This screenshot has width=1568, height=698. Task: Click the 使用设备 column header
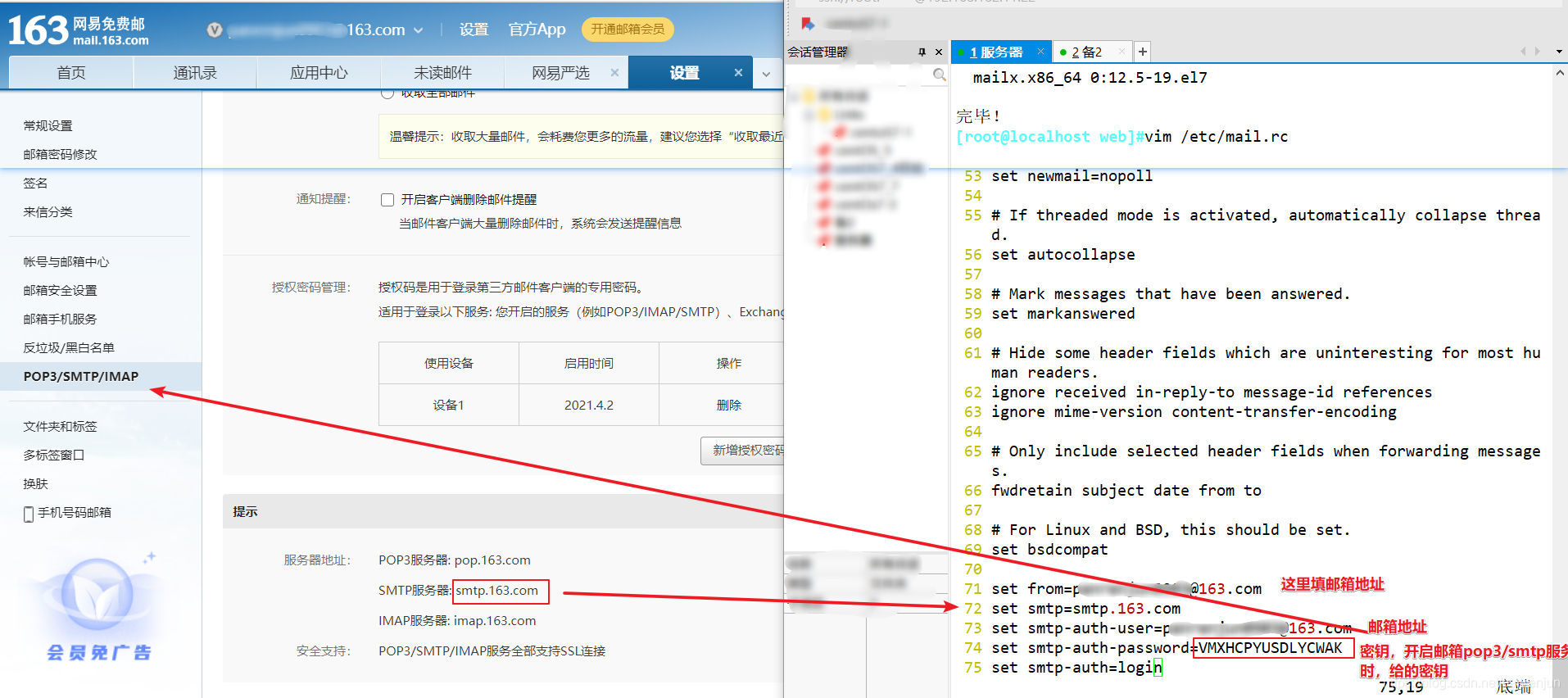pos(449,363)
